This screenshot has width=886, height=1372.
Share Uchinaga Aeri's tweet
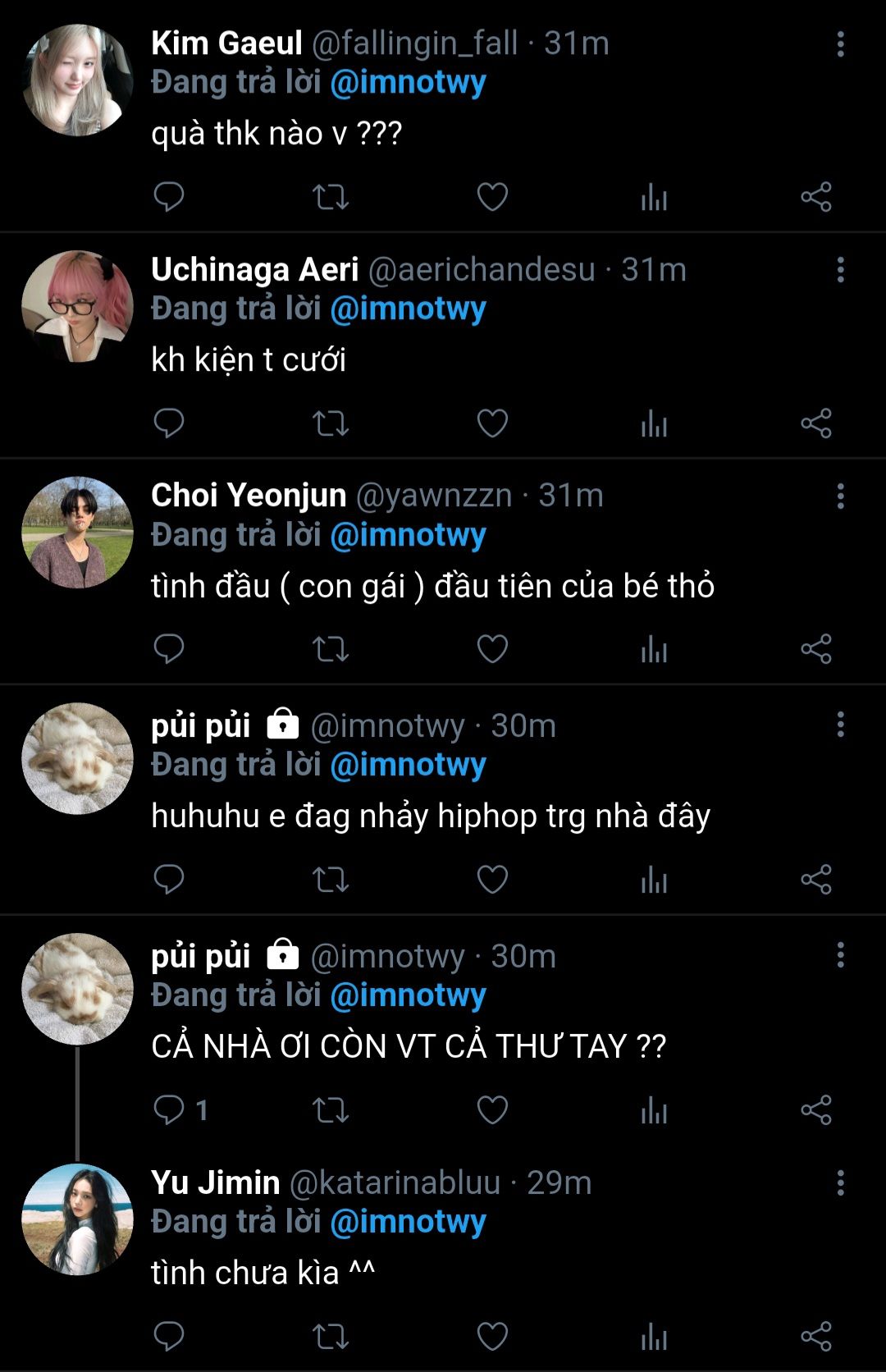point(816,423)
